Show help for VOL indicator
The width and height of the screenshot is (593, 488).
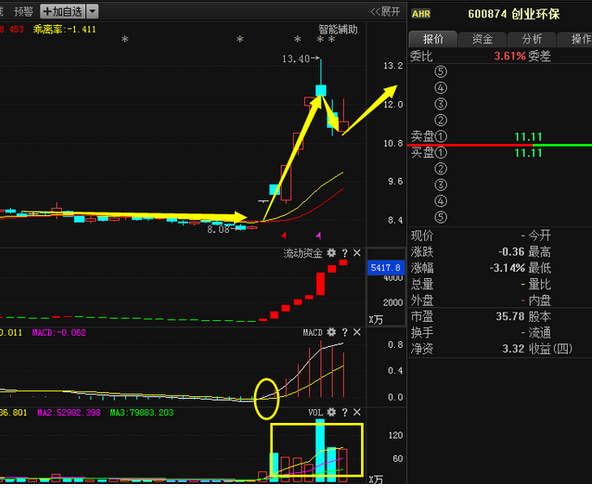click(345, 412)
